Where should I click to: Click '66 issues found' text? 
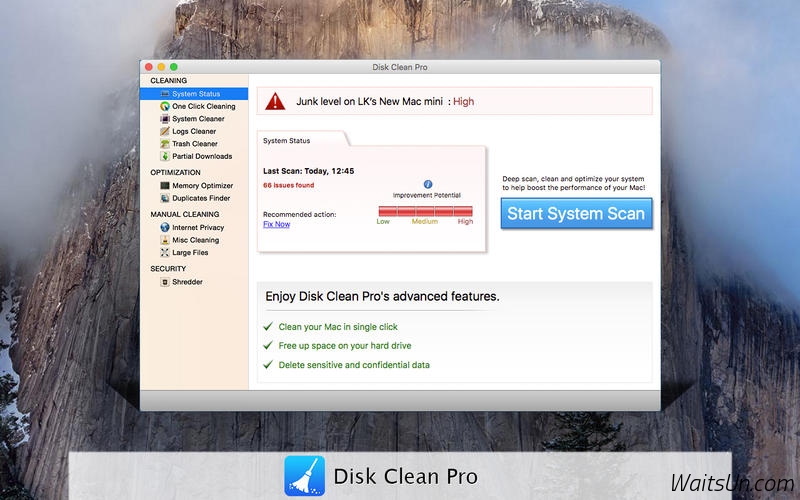point(288,185)
